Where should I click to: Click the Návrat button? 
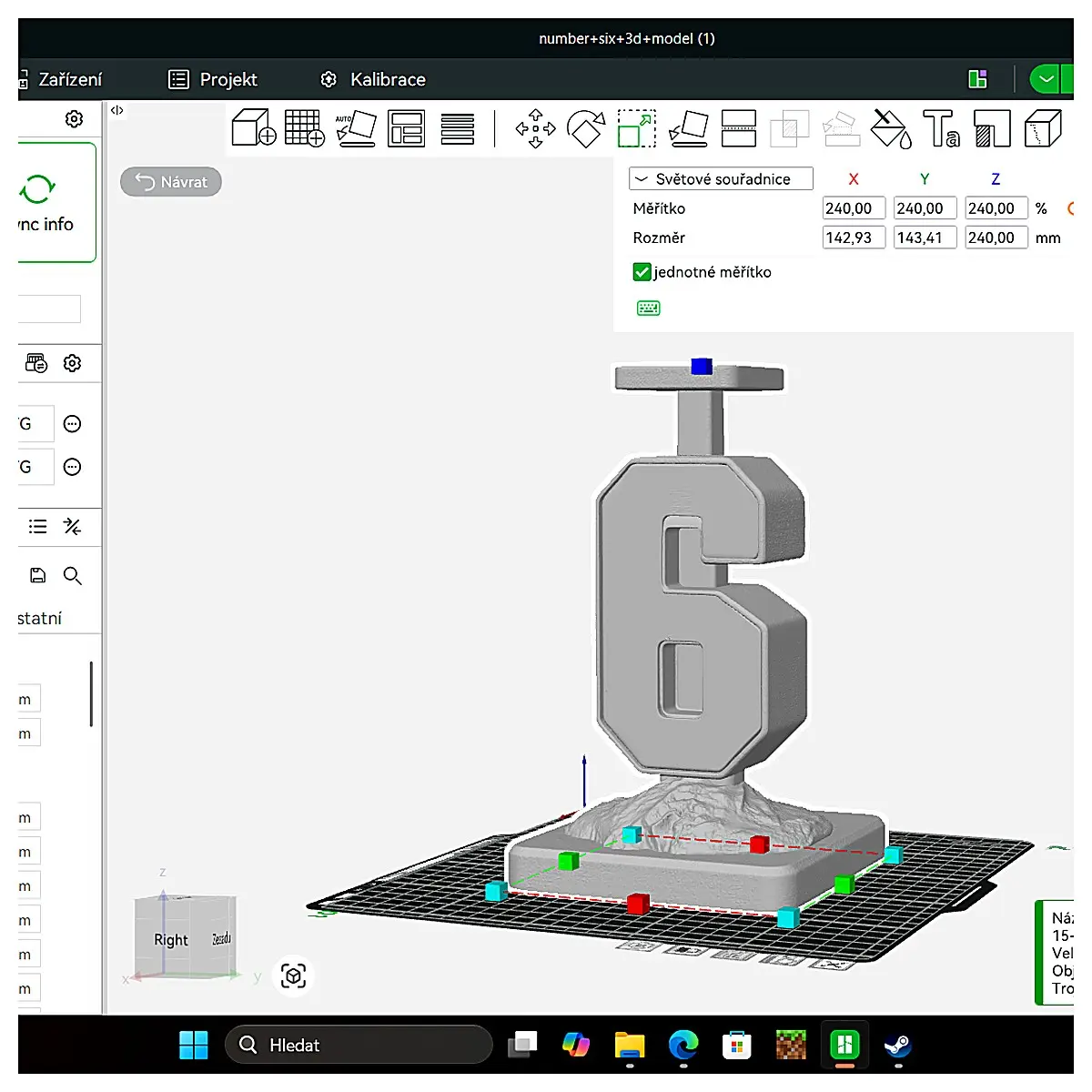[x=171, y=182]
